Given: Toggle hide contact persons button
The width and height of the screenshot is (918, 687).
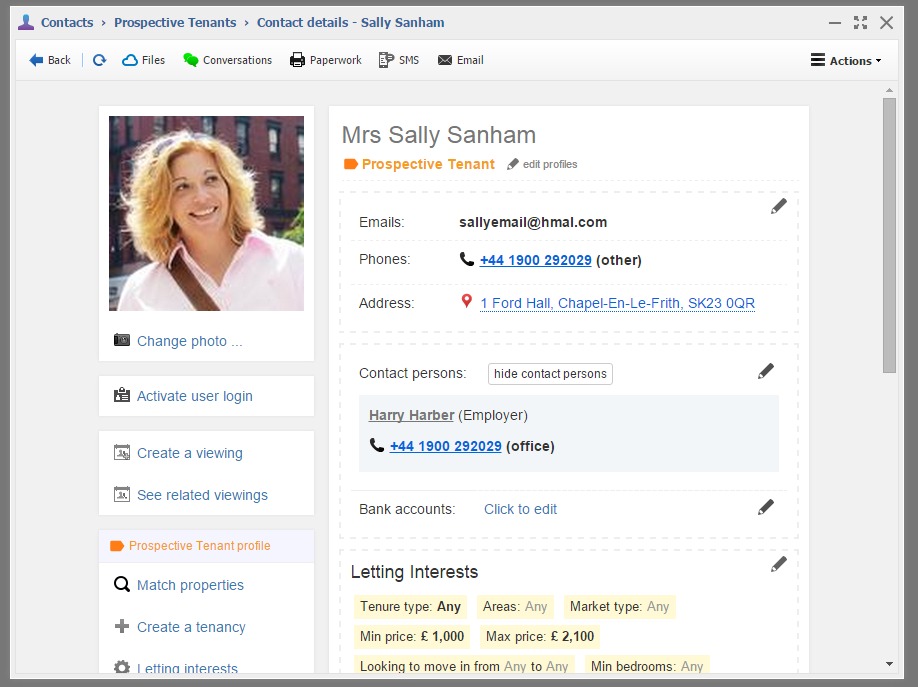Looking at the screenshot, I should 550,374.
